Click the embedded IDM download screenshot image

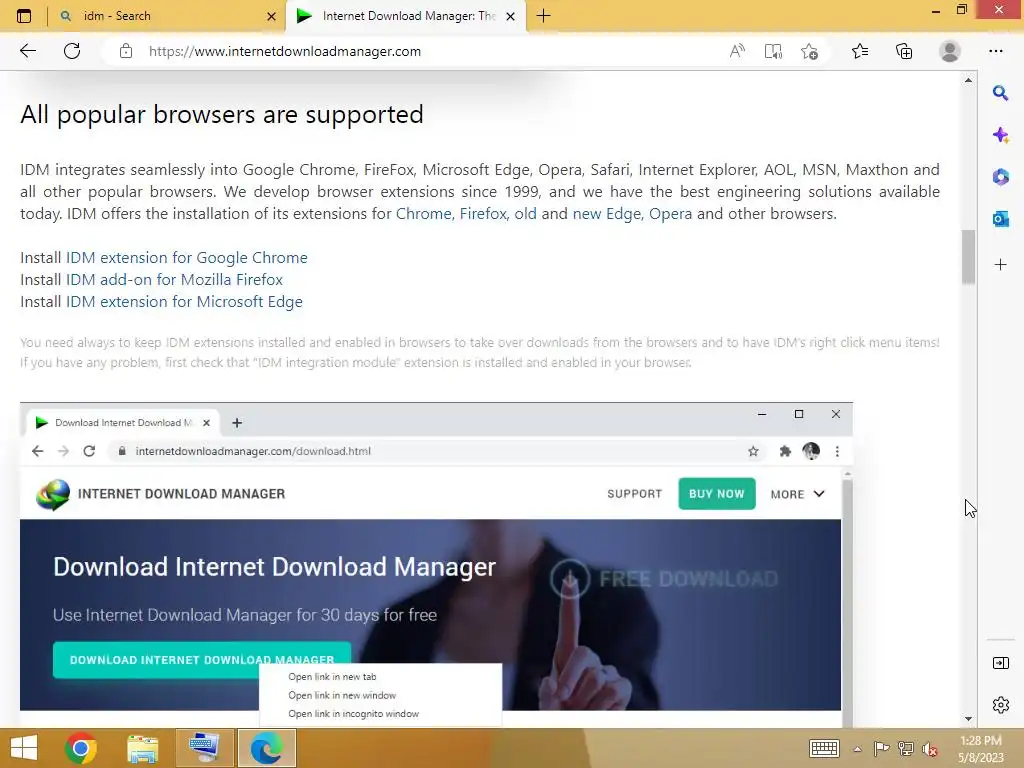[x=436, y=564]
